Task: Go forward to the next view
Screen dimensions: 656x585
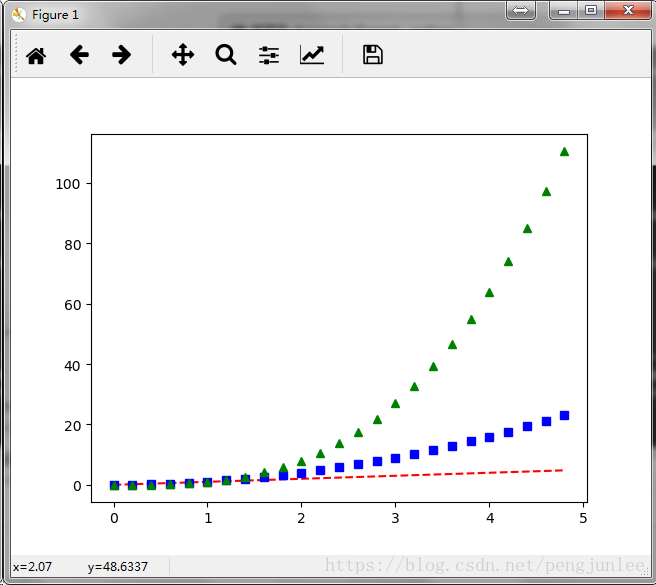Action: [122, 55]
